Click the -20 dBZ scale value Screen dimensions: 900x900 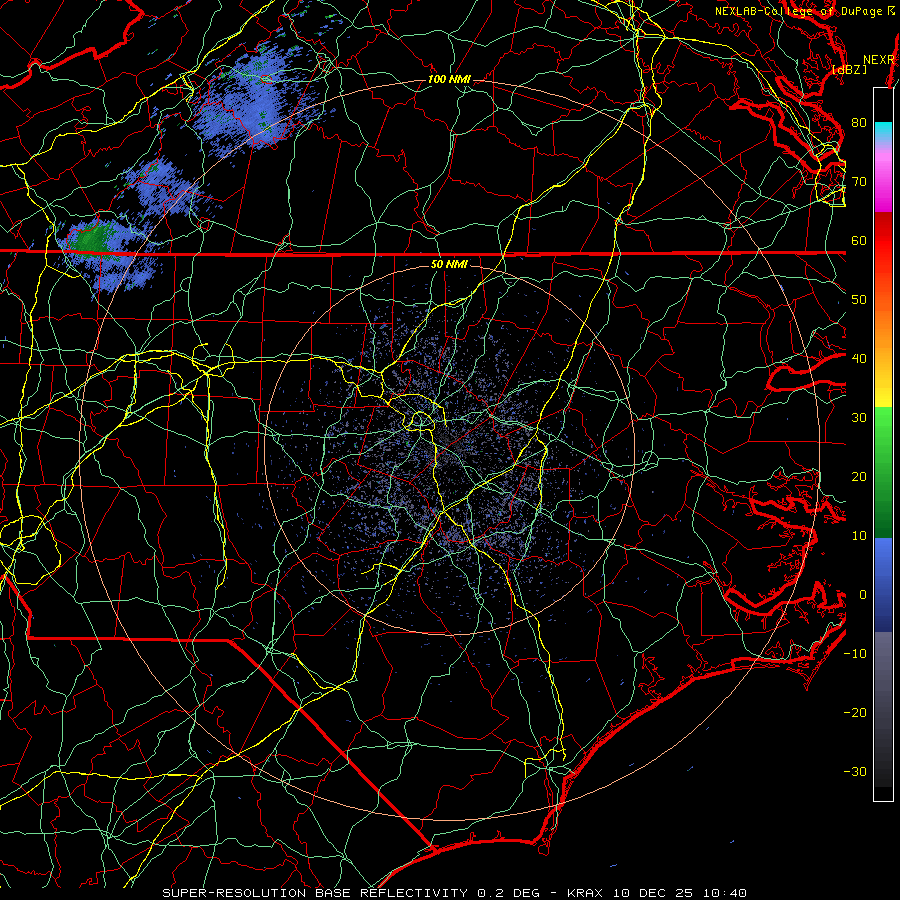point(855,713)
